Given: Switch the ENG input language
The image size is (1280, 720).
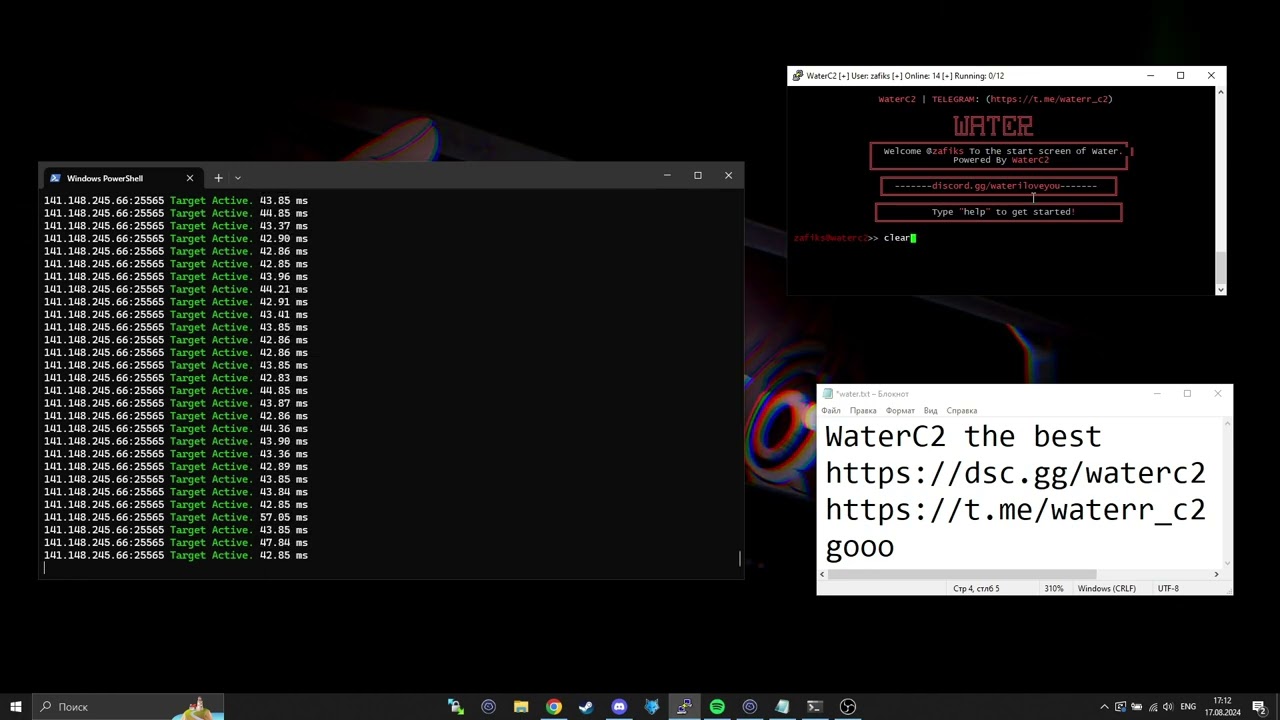Looking at the screenshot, I should [1188, 706].
